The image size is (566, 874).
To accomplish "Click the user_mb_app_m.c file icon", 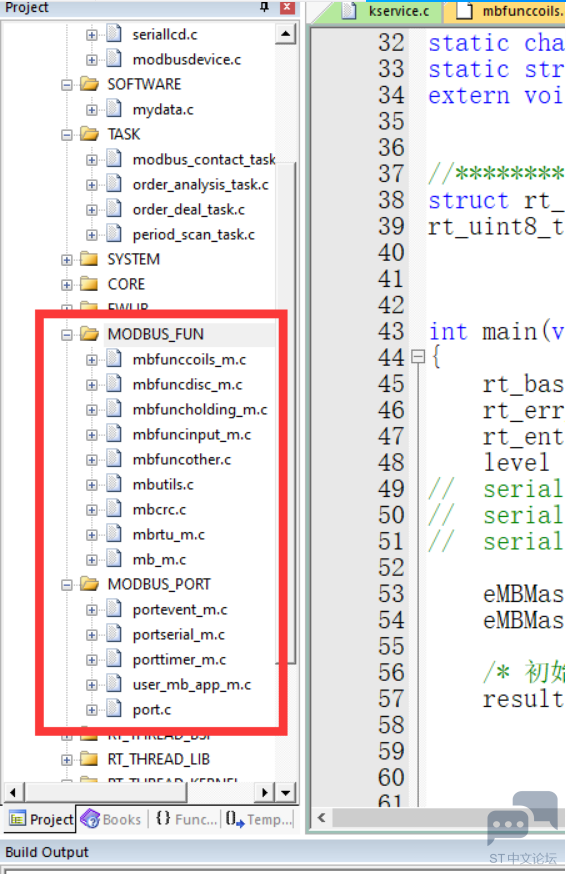I will [114, 684].
